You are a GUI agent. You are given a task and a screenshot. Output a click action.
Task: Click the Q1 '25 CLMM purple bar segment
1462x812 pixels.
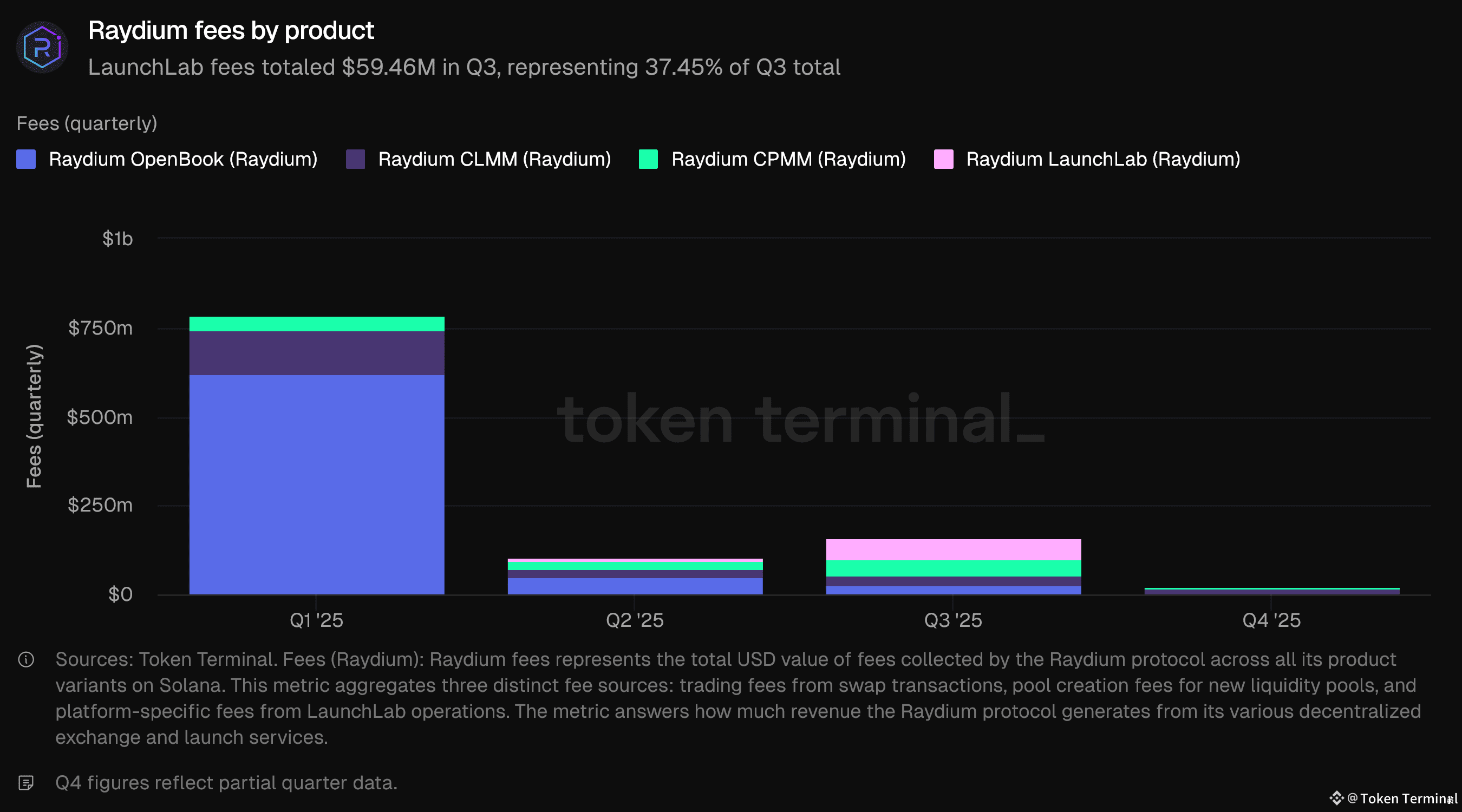click(317, 353)
